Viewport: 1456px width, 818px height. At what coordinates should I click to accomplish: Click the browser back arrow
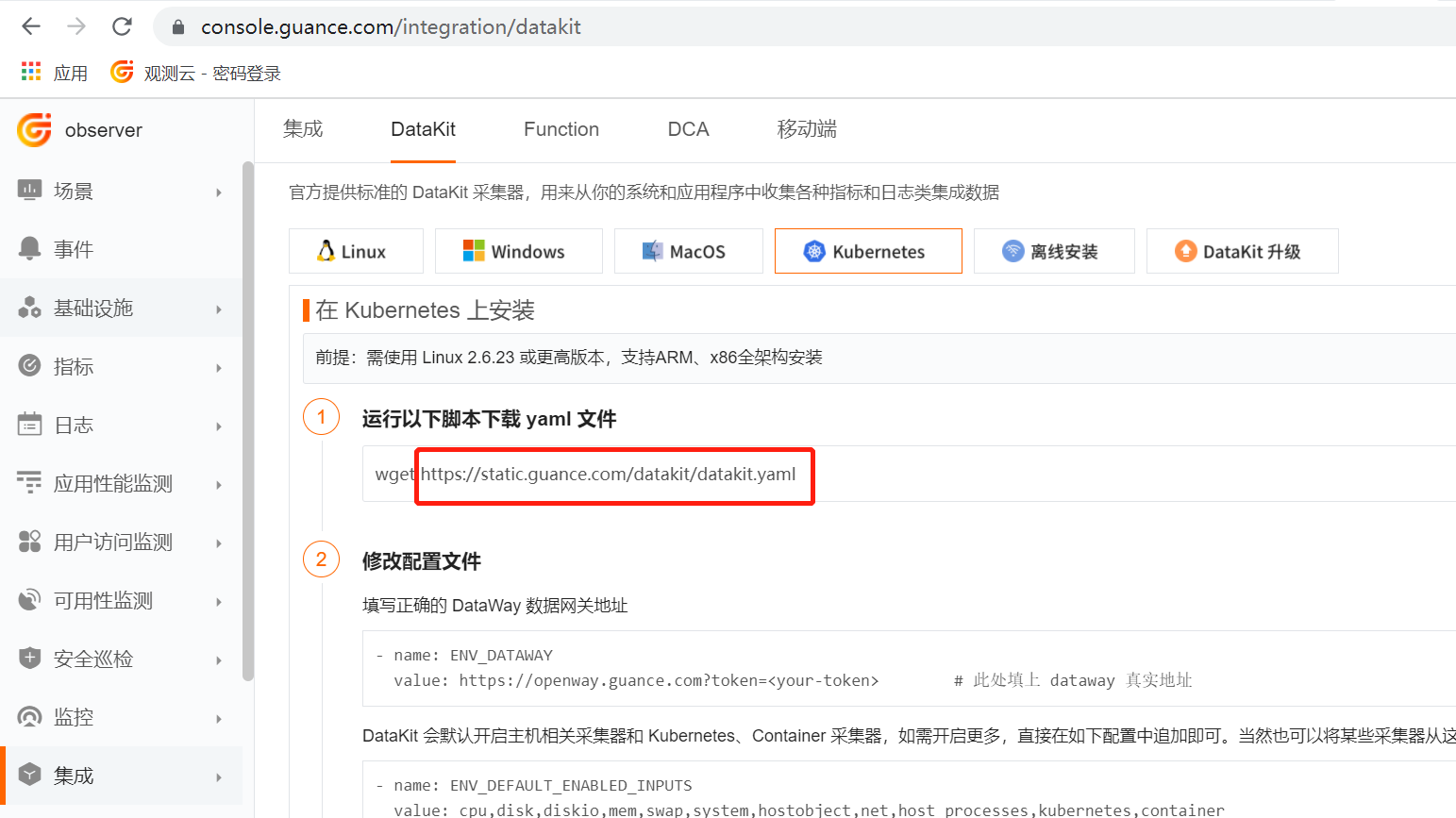pyautogui.click(x=31, y=26)
